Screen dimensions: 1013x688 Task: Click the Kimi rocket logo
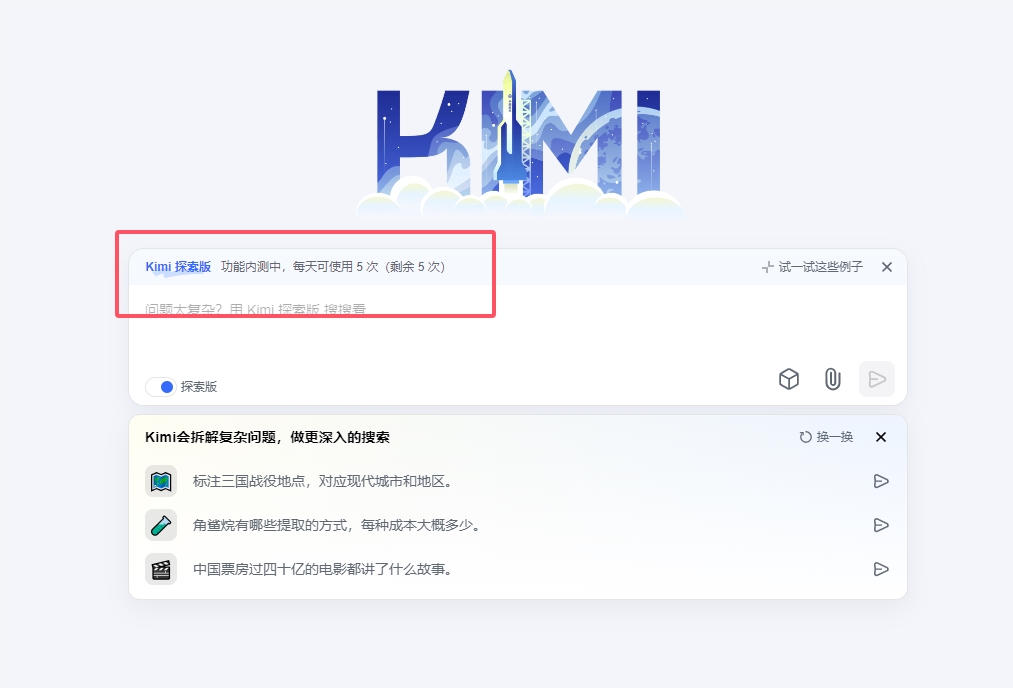(520, 143)
